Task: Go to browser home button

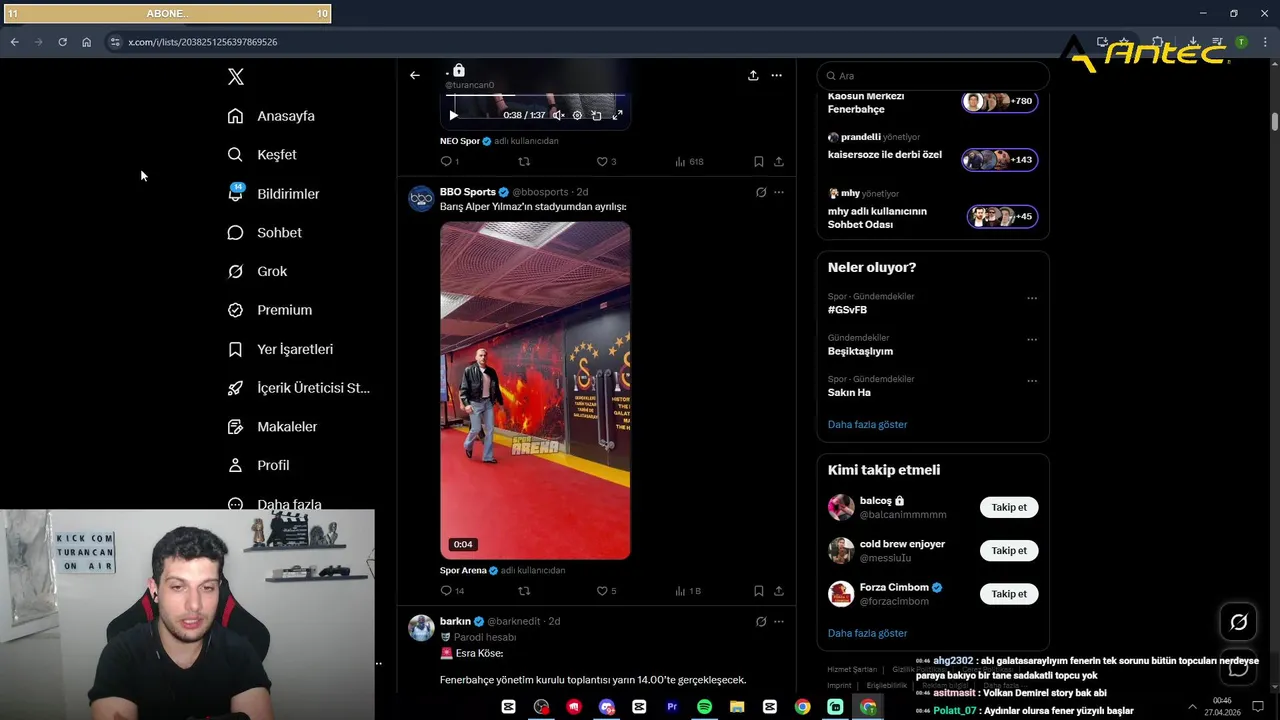Action: [87, 42]
